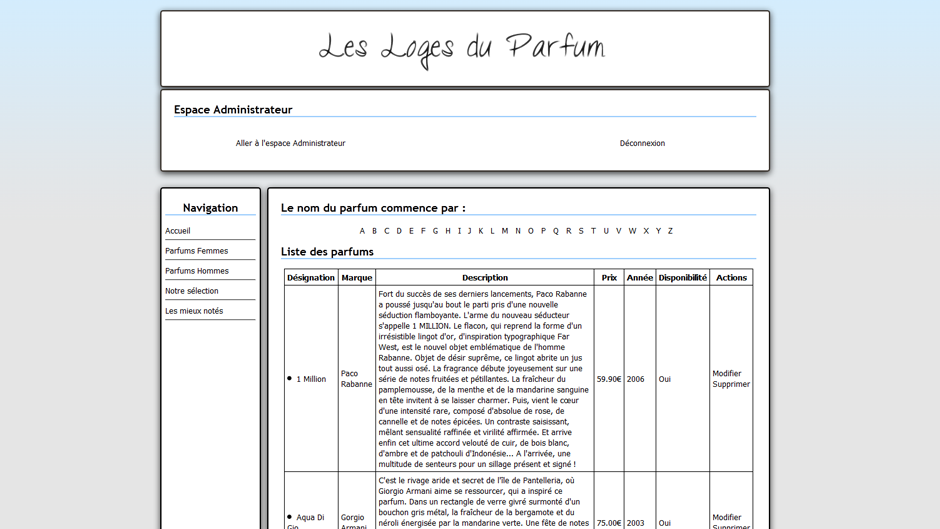
Task: Open Notre sélection in navigation
Action: coord(192,291)
